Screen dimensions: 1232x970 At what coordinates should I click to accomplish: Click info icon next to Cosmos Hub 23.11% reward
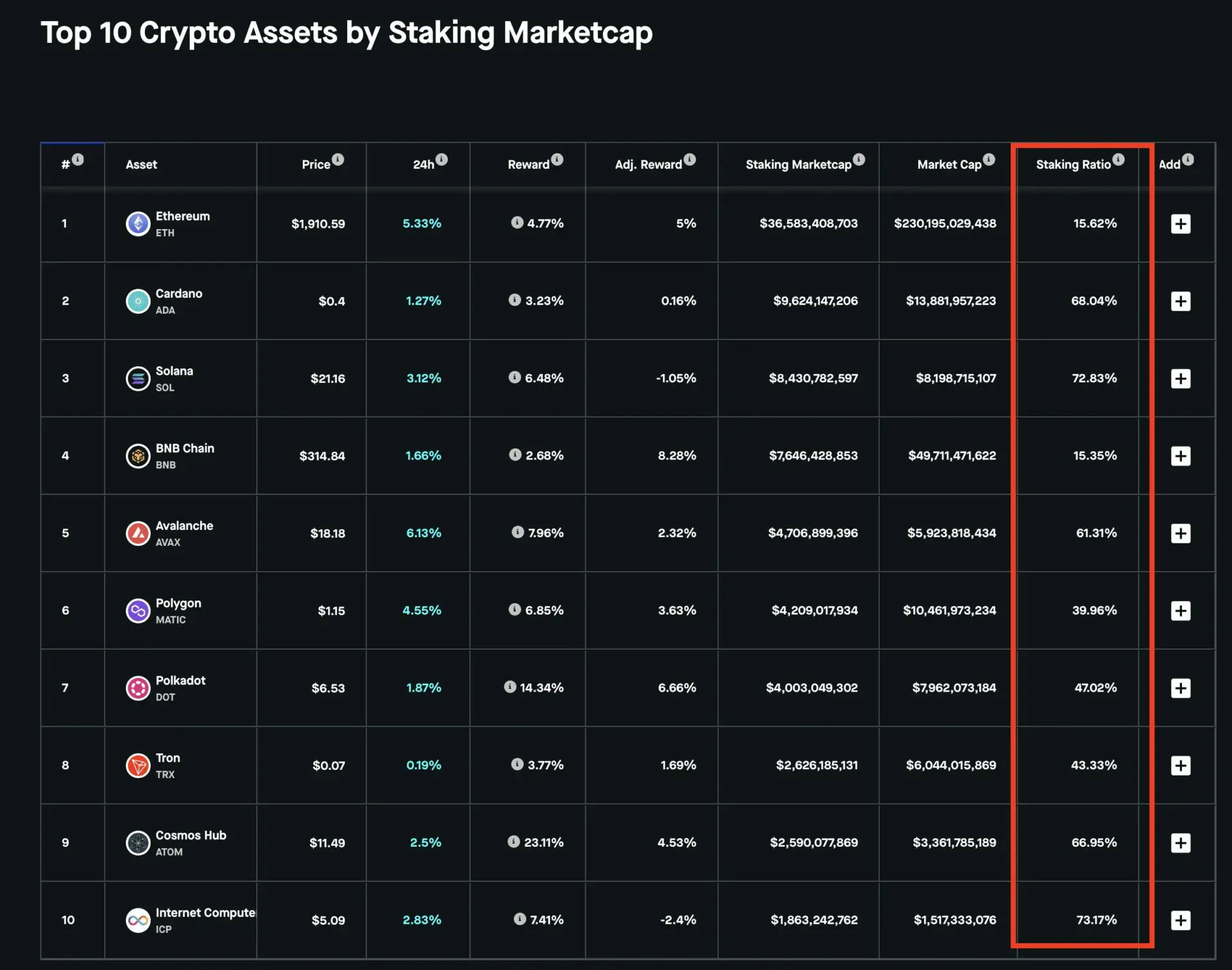pos(514,842)
